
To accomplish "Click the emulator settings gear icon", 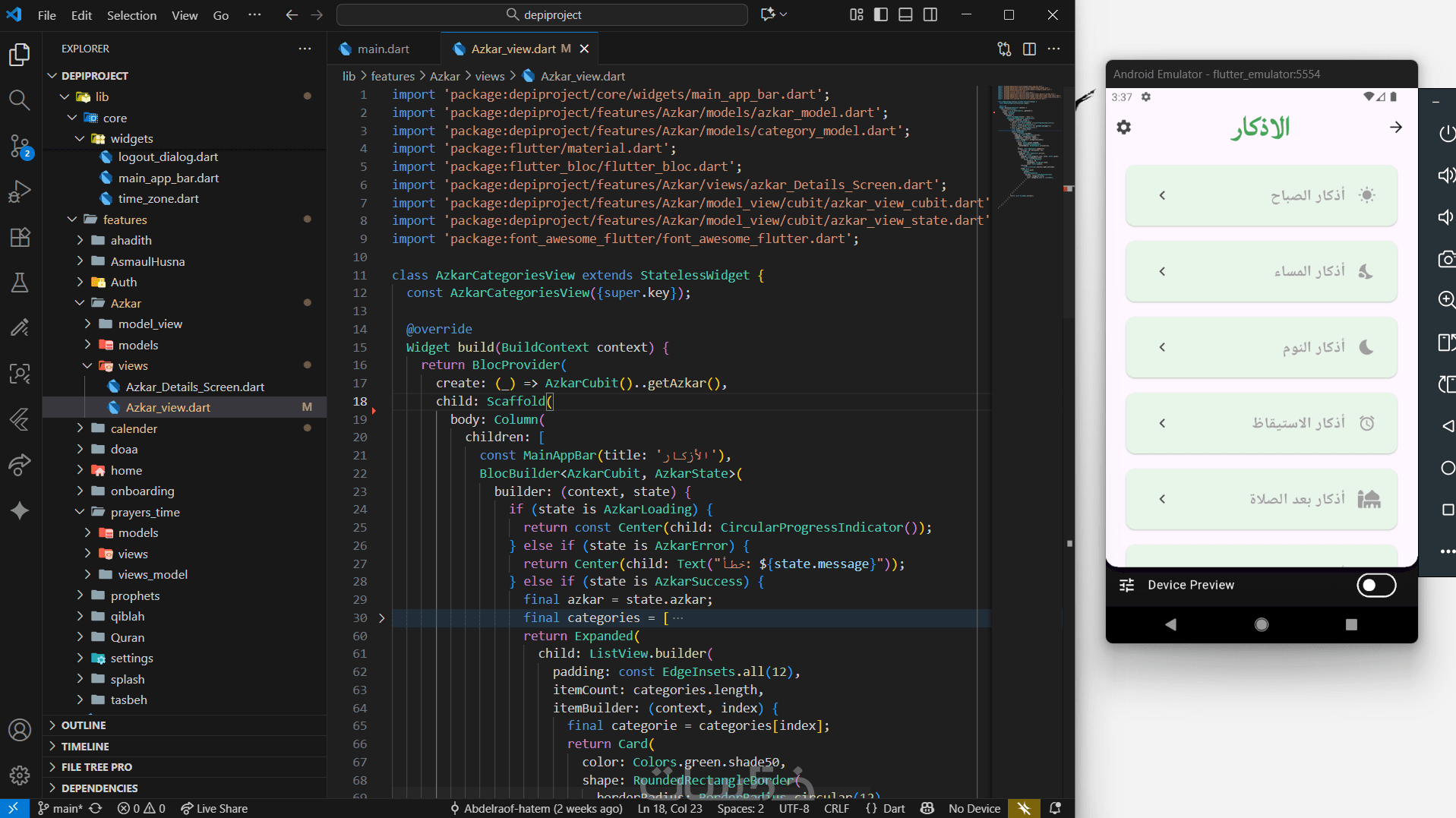I will coord(1123,128).
